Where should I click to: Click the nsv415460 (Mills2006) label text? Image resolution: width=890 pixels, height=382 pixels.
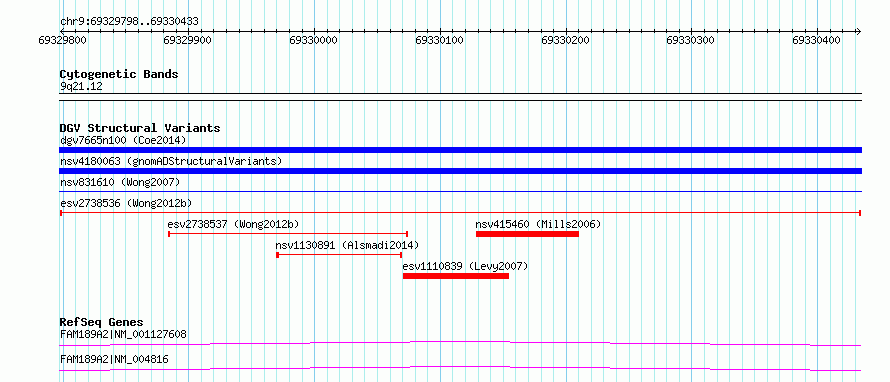point(538,224)
